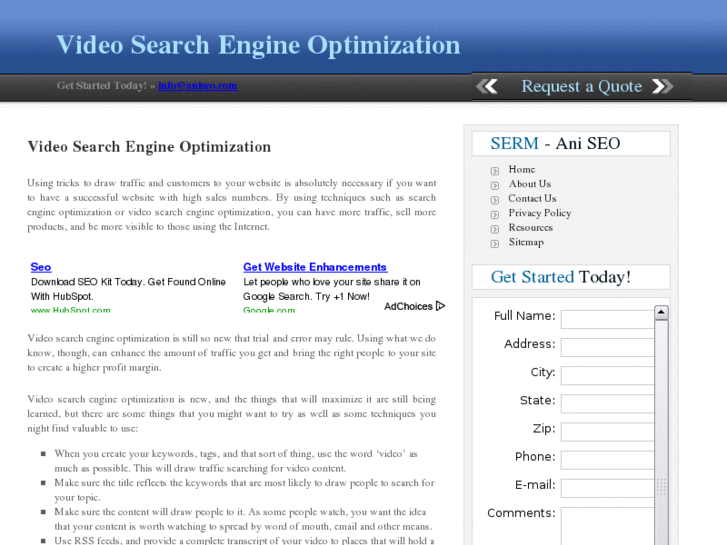Open the About Us page link
This screenshot has width=727, height=545.
[x=529, y=184]
